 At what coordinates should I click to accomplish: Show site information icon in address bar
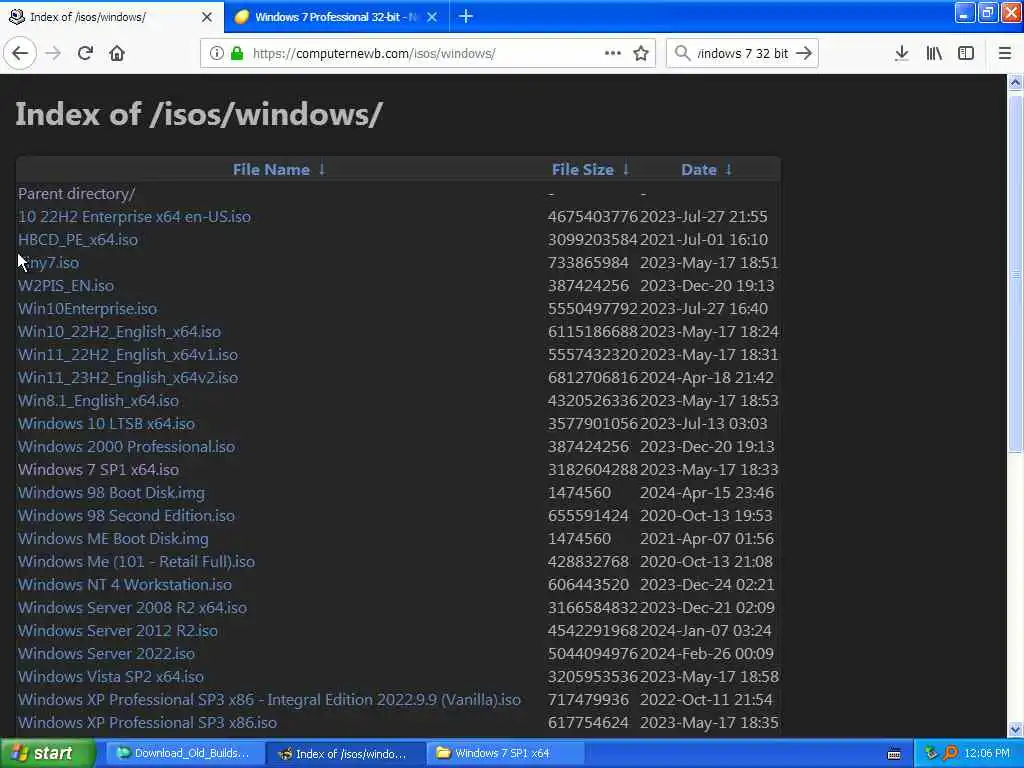tap(216, 53)
